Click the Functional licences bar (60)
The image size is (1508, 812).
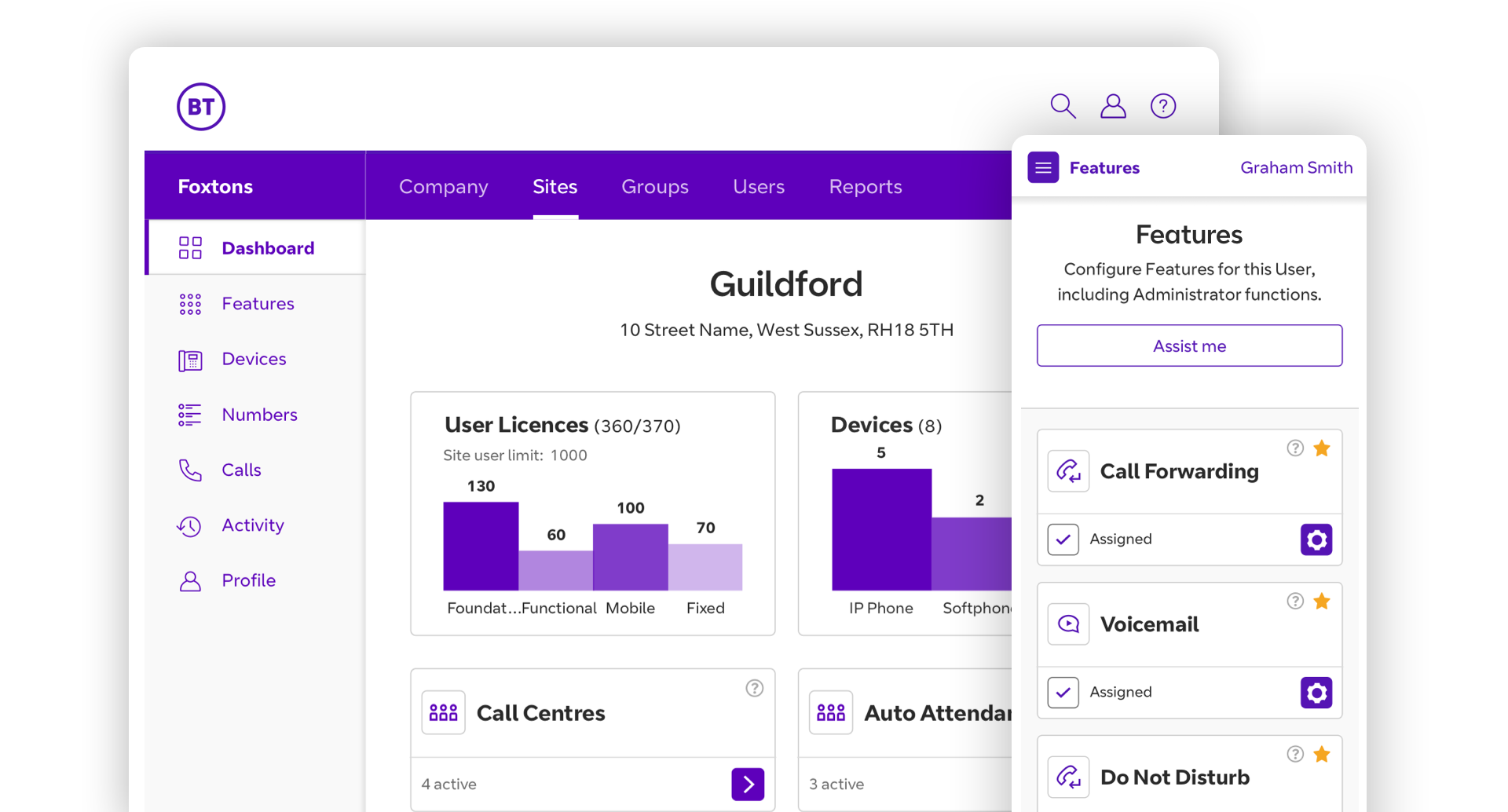[x=555, y=570]
